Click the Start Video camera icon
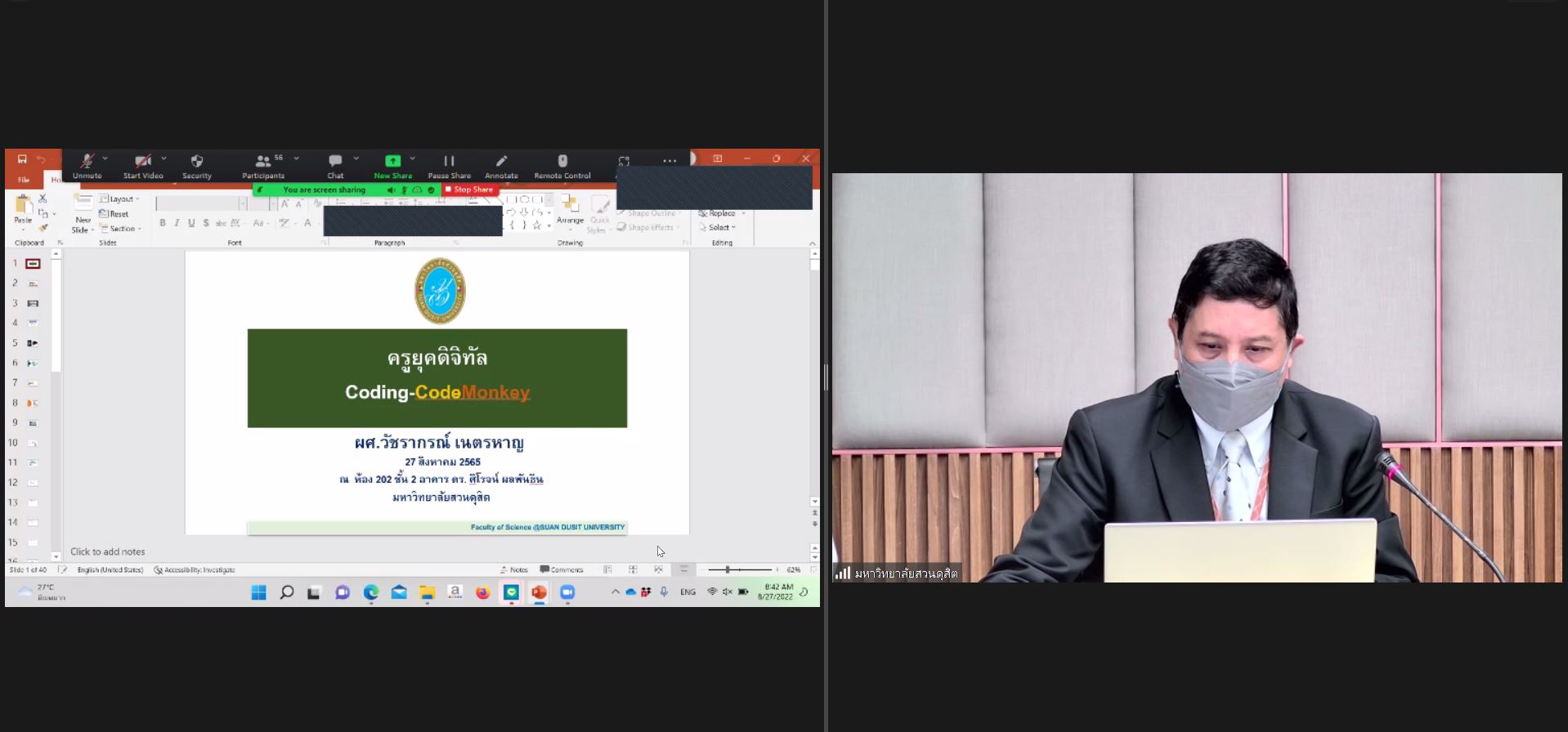Viewport: 1568px width, 732px height. (x=143, y=161)
